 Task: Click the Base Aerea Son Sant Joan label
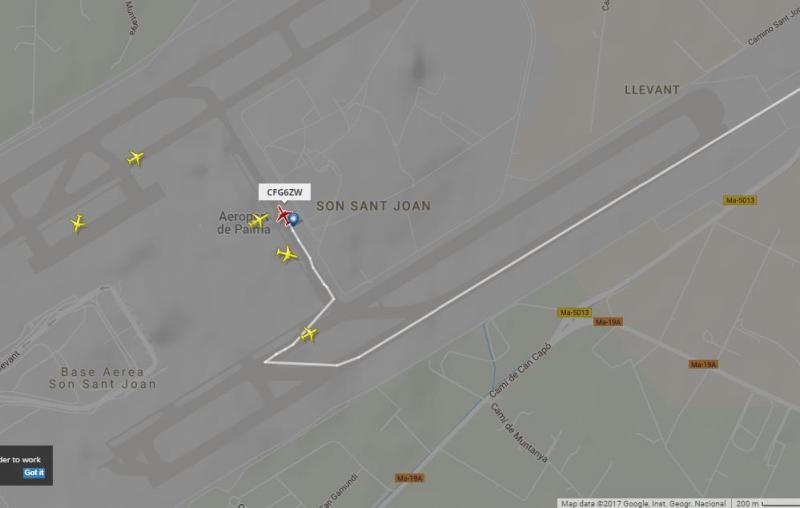click(x=103, y=378)
